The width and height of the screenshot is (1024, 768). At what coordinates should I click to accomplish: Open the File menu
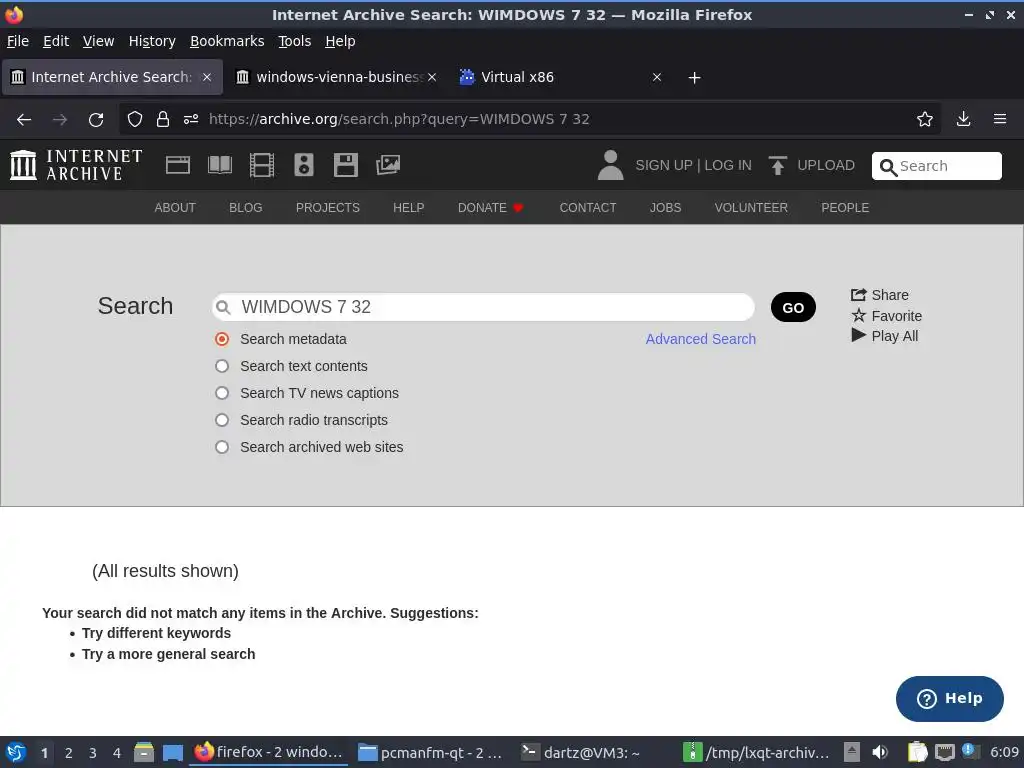[x=18, y=41]
